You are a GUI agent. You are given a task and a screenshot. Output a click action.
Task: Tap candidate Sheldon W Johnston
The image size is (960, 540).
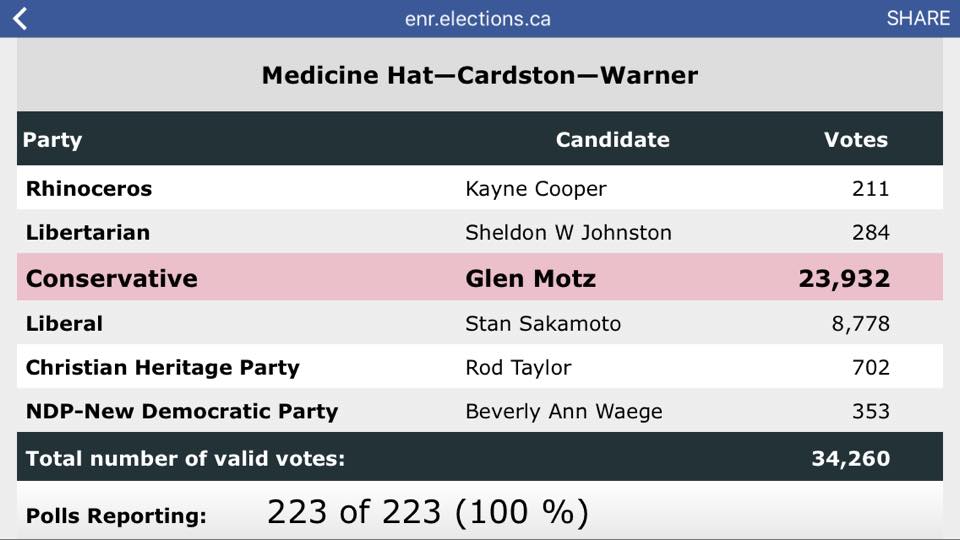pos(568,232)
